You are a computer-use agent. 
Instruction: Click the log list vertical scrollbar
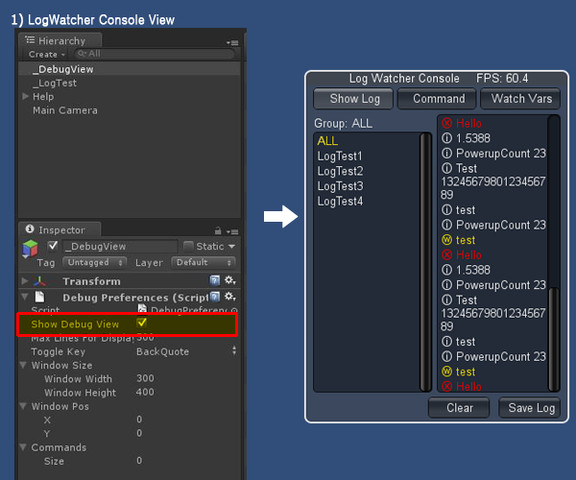pyautogui.click(x=554, y=253)
